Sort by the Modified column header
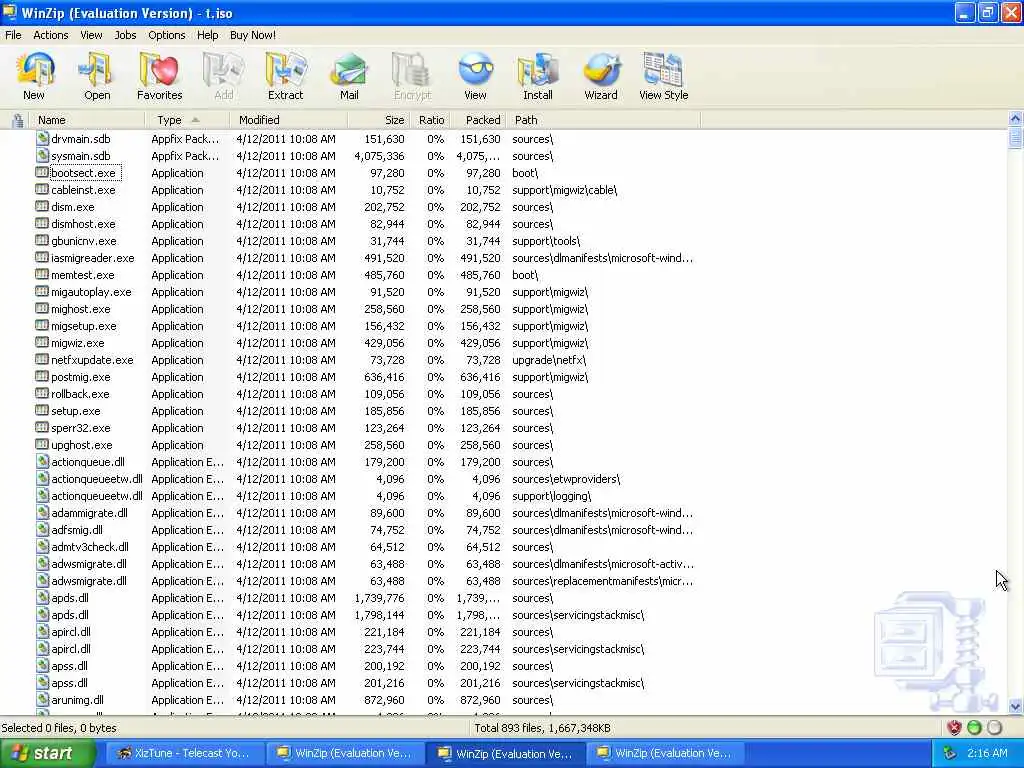 [x=288, y=120]
